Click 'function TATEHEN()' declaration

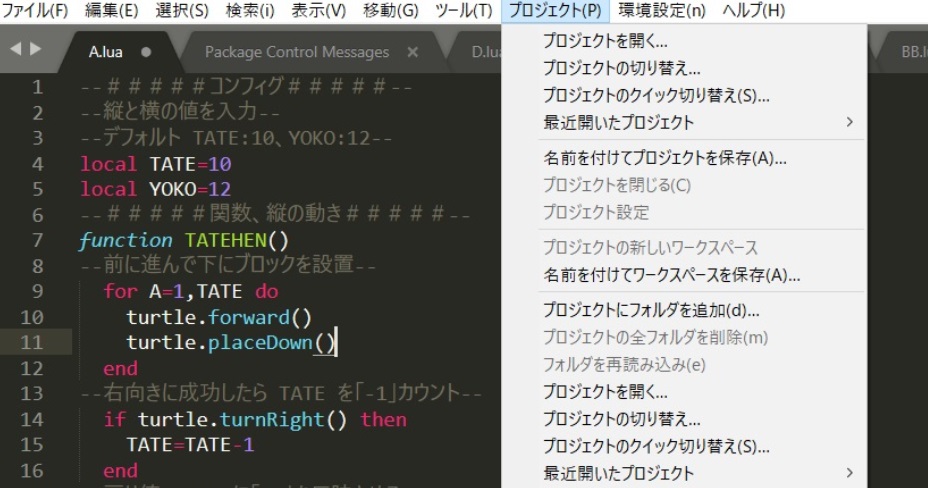coord(184,240)
